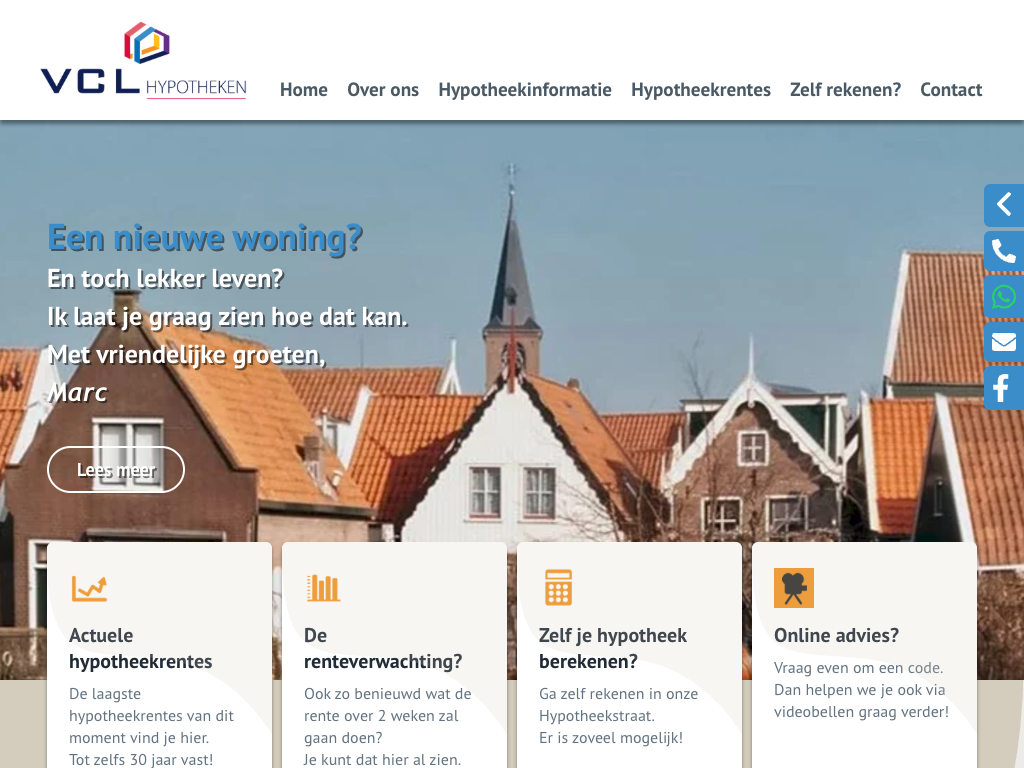Click the signature text 'Marc'
Viewport: 1024px width, 768px height.
[x=77, y=392]
